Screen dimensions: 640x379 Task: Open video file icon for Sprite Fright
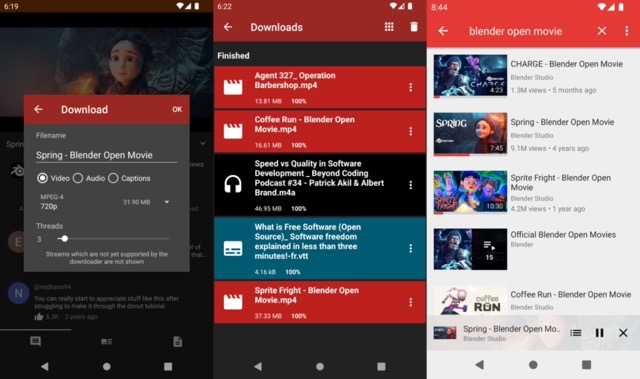(233, 302)
